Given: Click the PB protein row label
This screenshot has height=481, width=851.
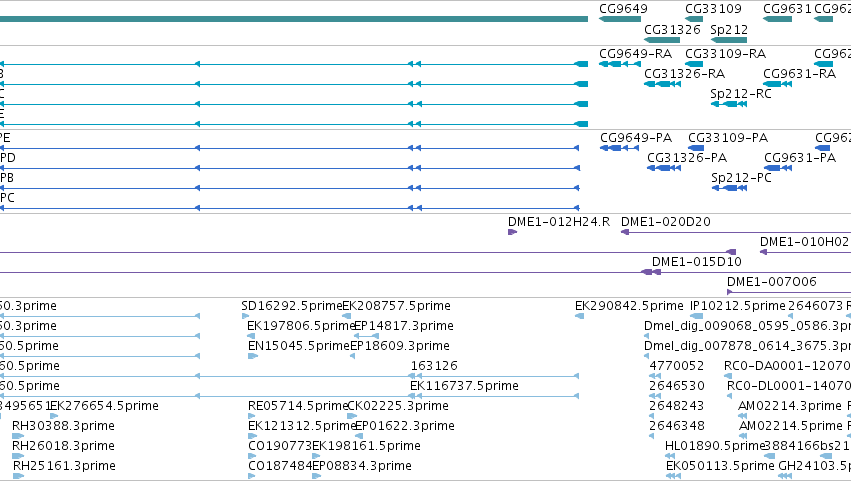Looking at the screenshot, I should 7,178.
